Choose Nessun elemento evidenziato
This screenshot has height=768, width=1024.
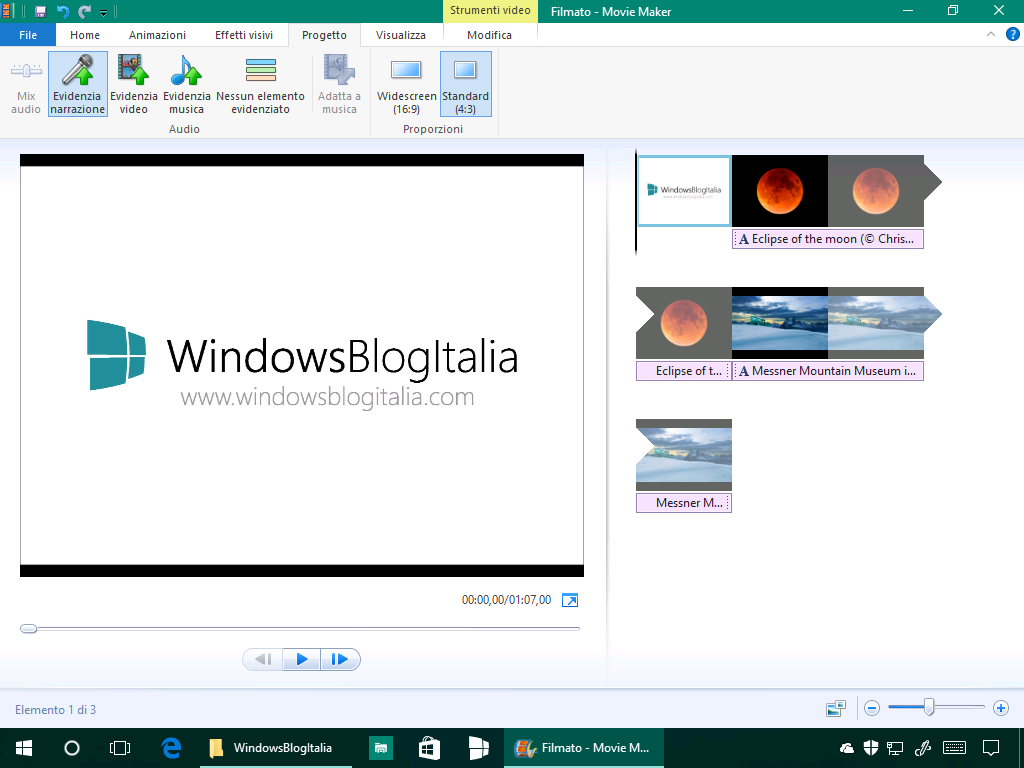coord(261,84)
